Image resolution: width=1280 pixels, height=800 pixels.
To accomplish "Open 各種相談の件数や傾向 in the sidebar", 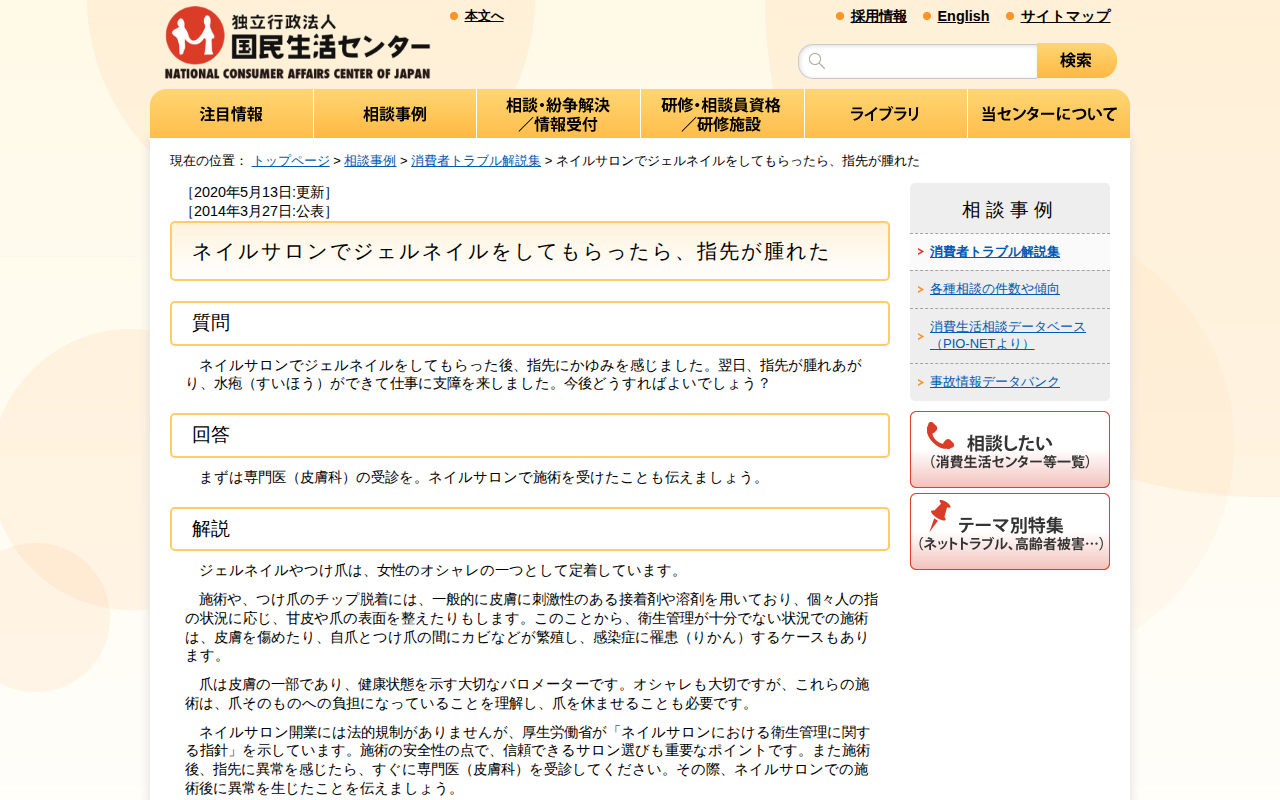I will pos(995,289).
